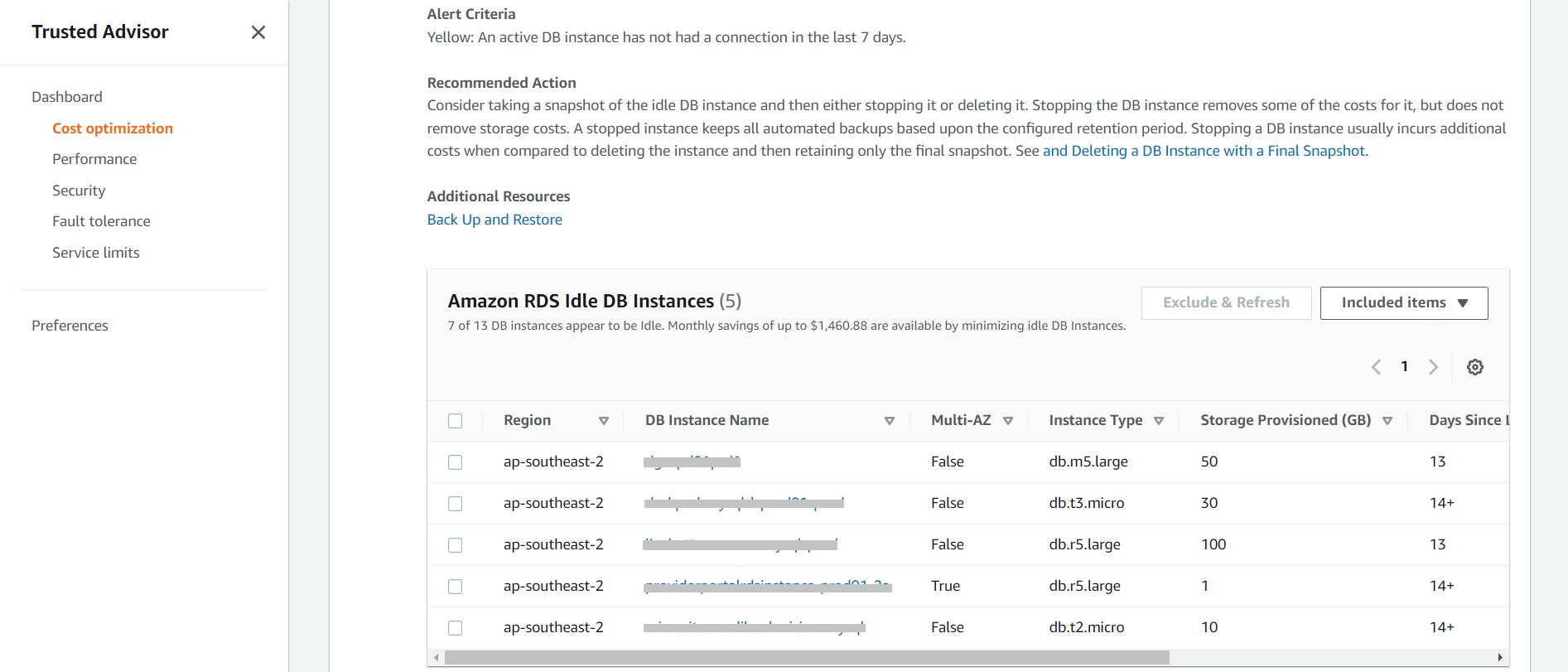Go to next page of results

1433,367
